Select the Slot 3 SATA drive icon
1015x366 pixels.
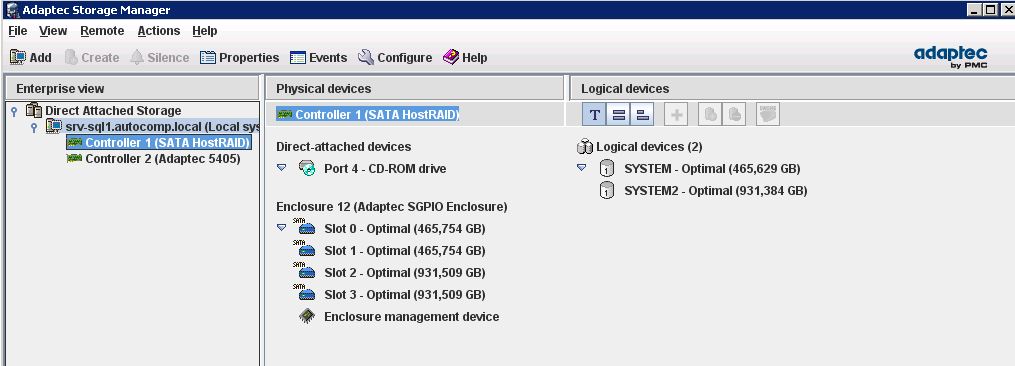(x=304, y=293)
